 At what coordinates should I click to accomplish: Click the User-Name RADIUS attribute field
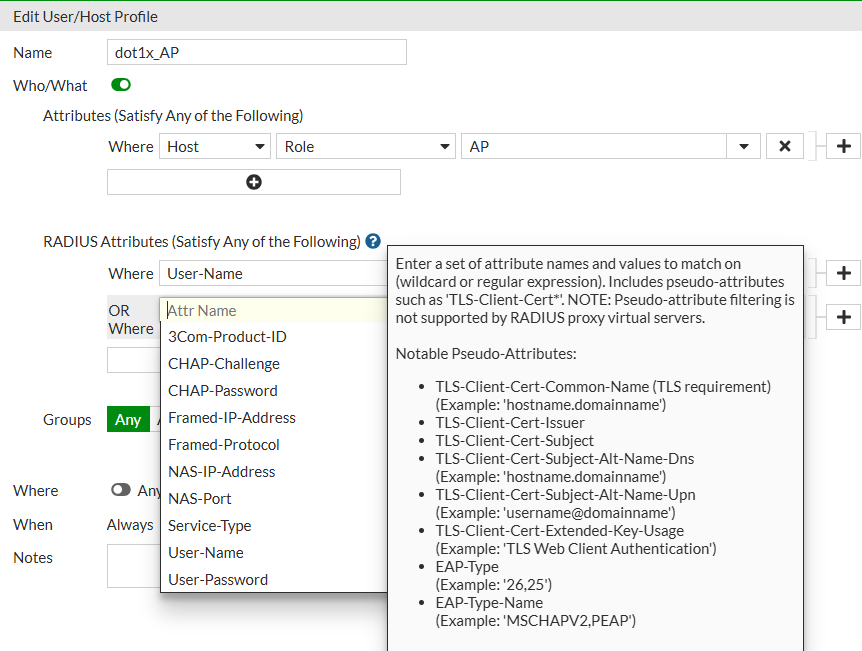[x=272, y=273]
